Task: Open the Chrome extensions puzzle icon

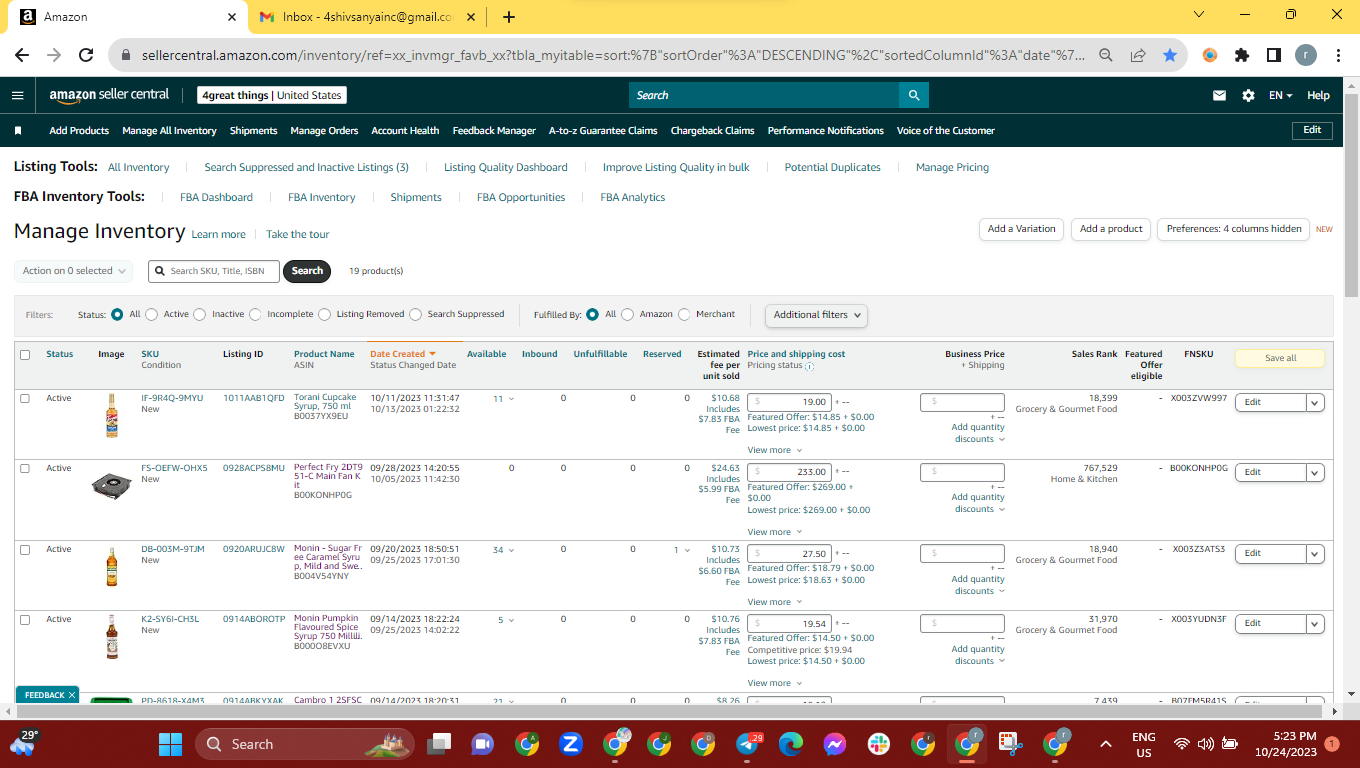Action: [1242, 56]
